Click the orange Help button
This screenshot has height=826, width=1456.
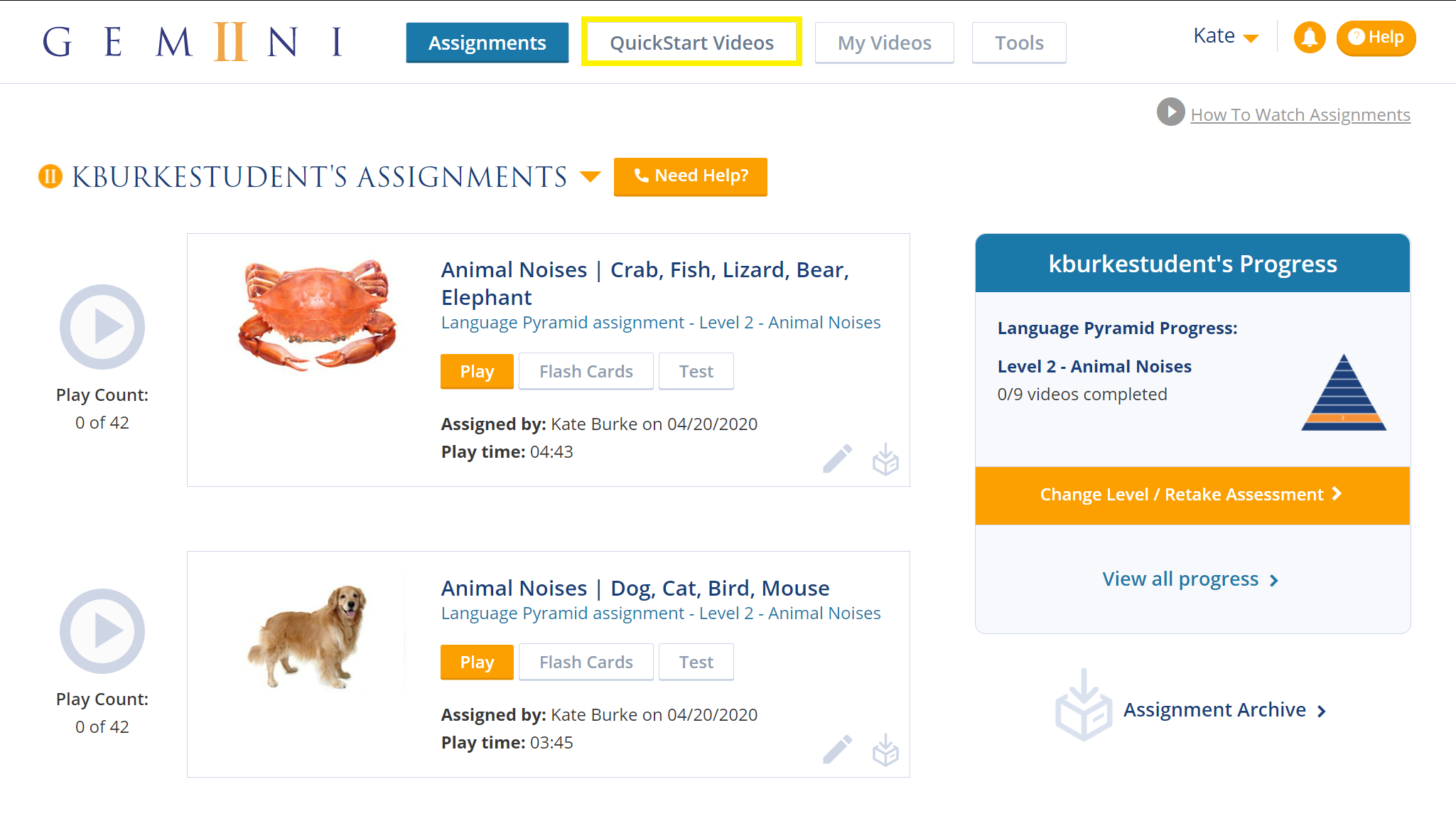(1376, 38)
